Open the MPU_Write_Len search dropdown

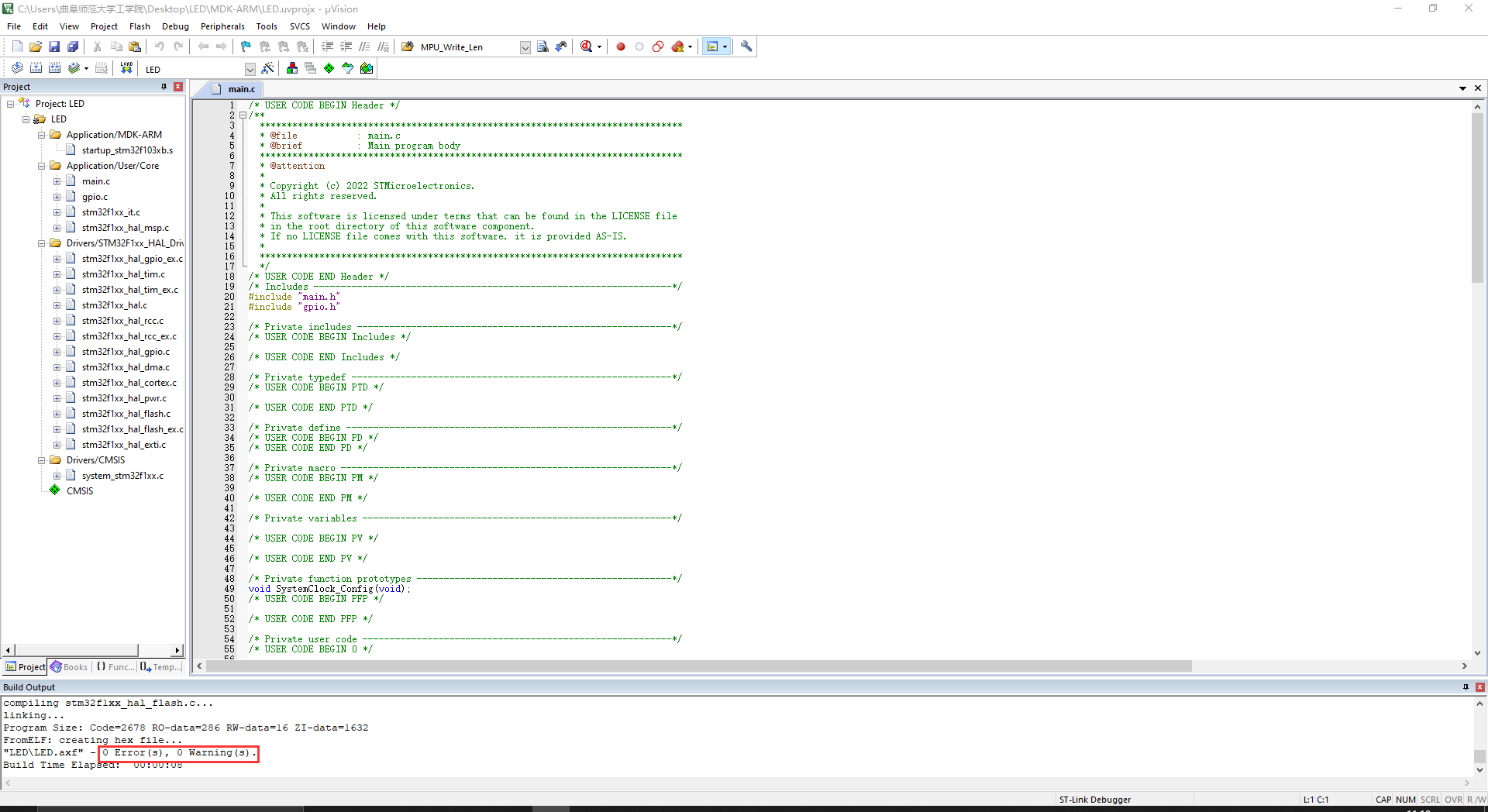pos(525,47)
